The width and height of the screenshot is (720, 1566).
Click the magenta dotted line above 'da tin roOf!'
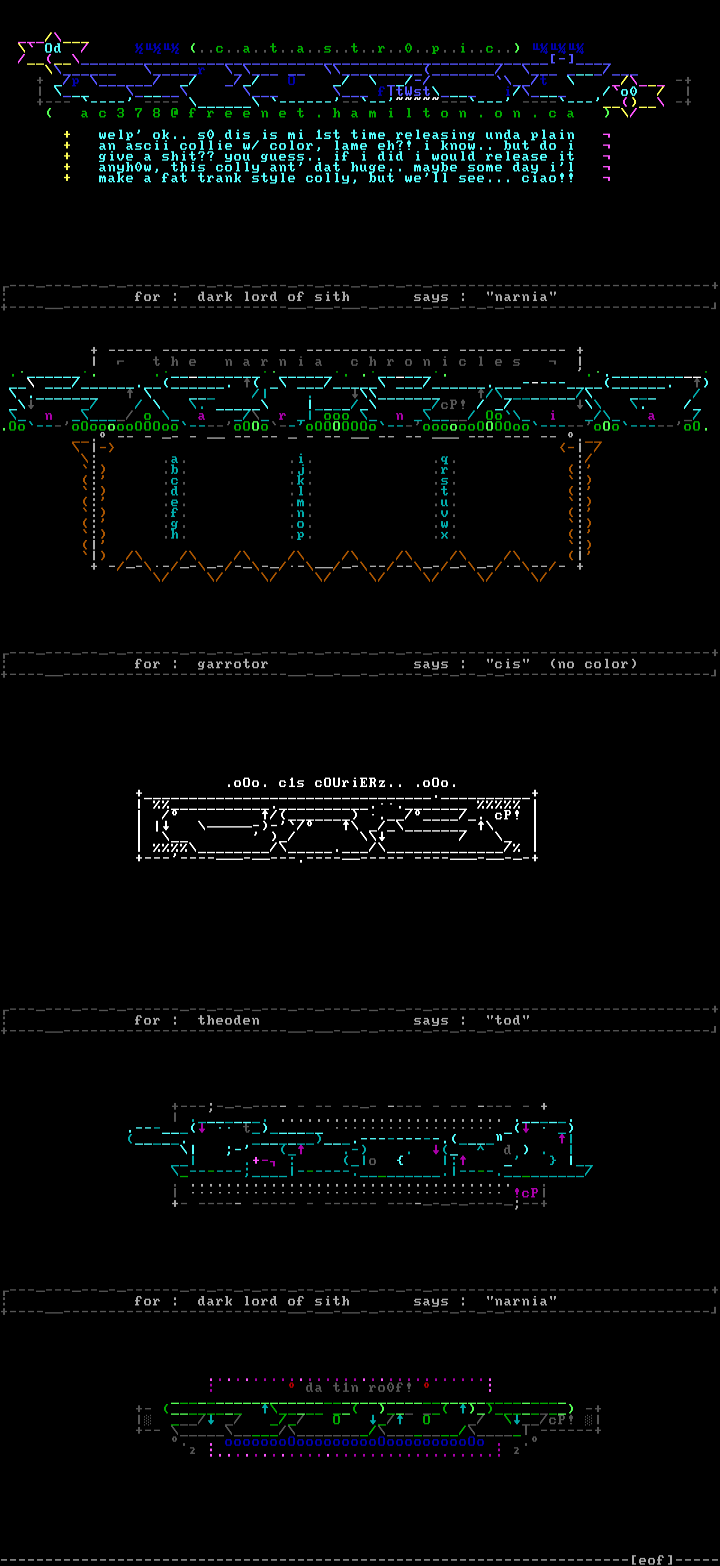[350, 1378]
